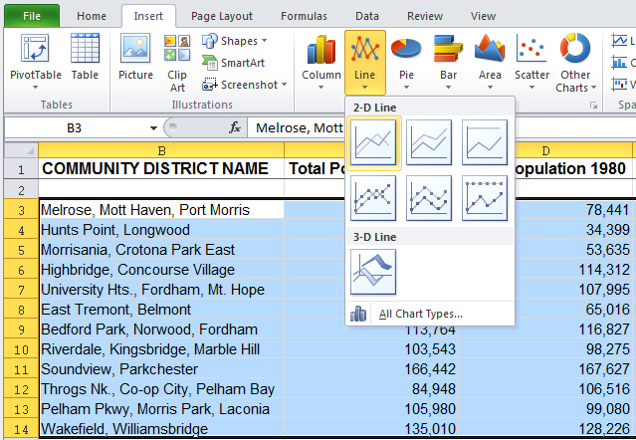Switch to the Data tab
This screenshot has height=440, width=636.
[x=367, y=16]
